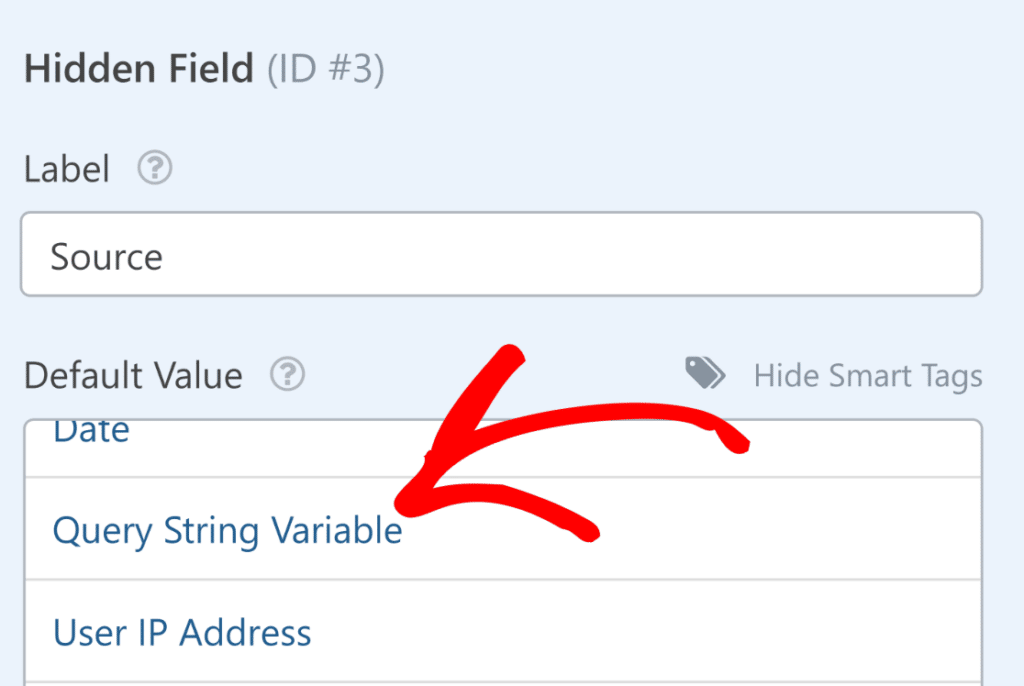
Task: Click the circled question mark after Label
Action: click(155, 168)
